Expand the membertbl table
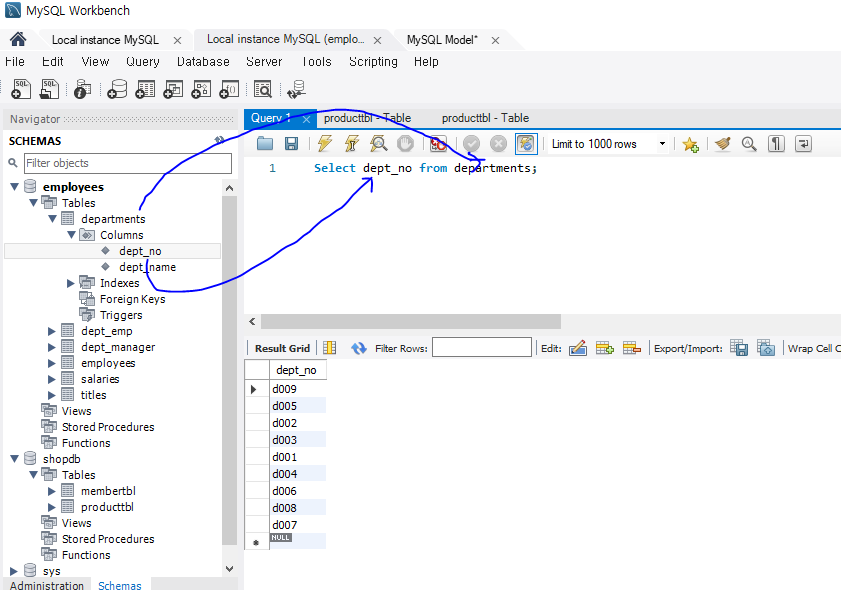Image resolution: width=841 pixels, height=590 pixels. point(51,491)
